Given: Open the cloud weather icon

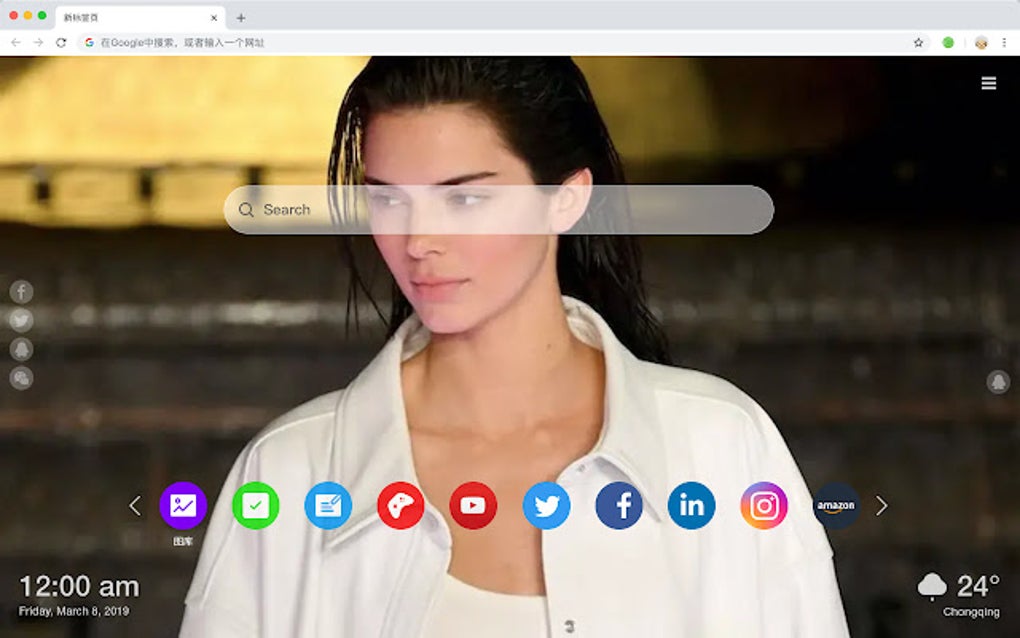Looking at the screenshot, I should tap(932, 586).
